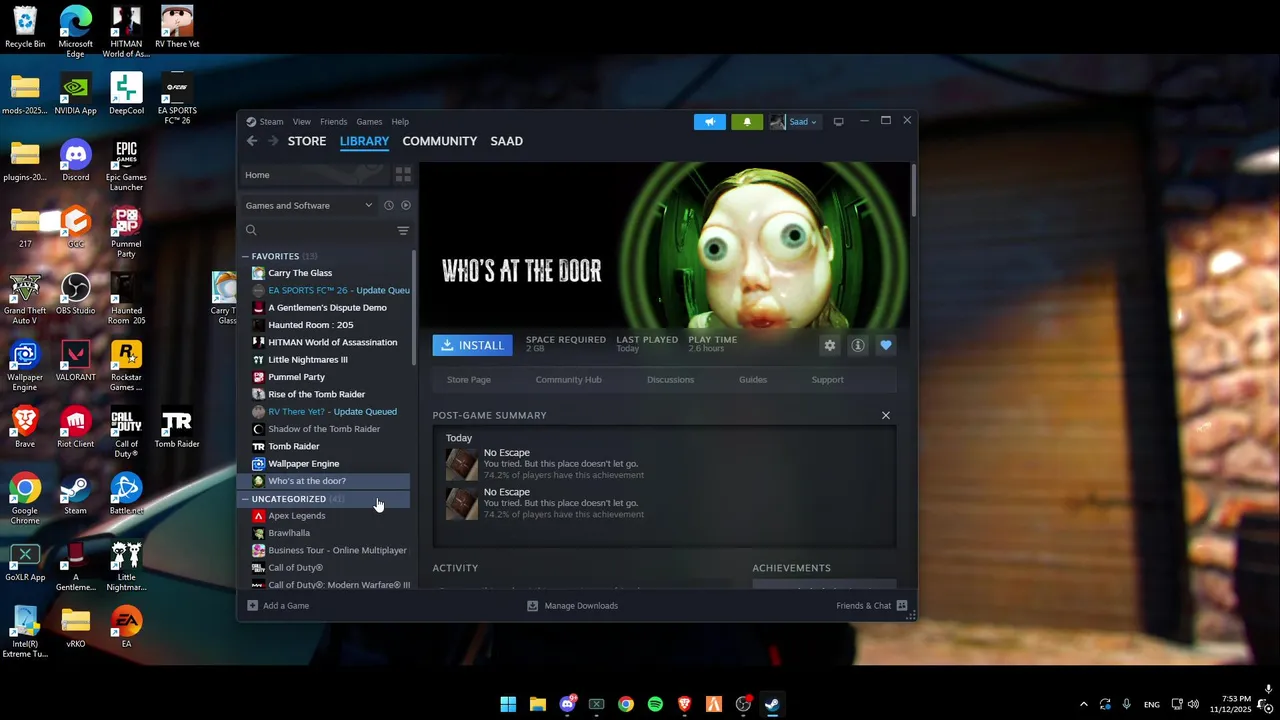The image size is (1280, 720).
Task: Open the Community Hub link
Action: pyautogui.click(x=568, y=380)
